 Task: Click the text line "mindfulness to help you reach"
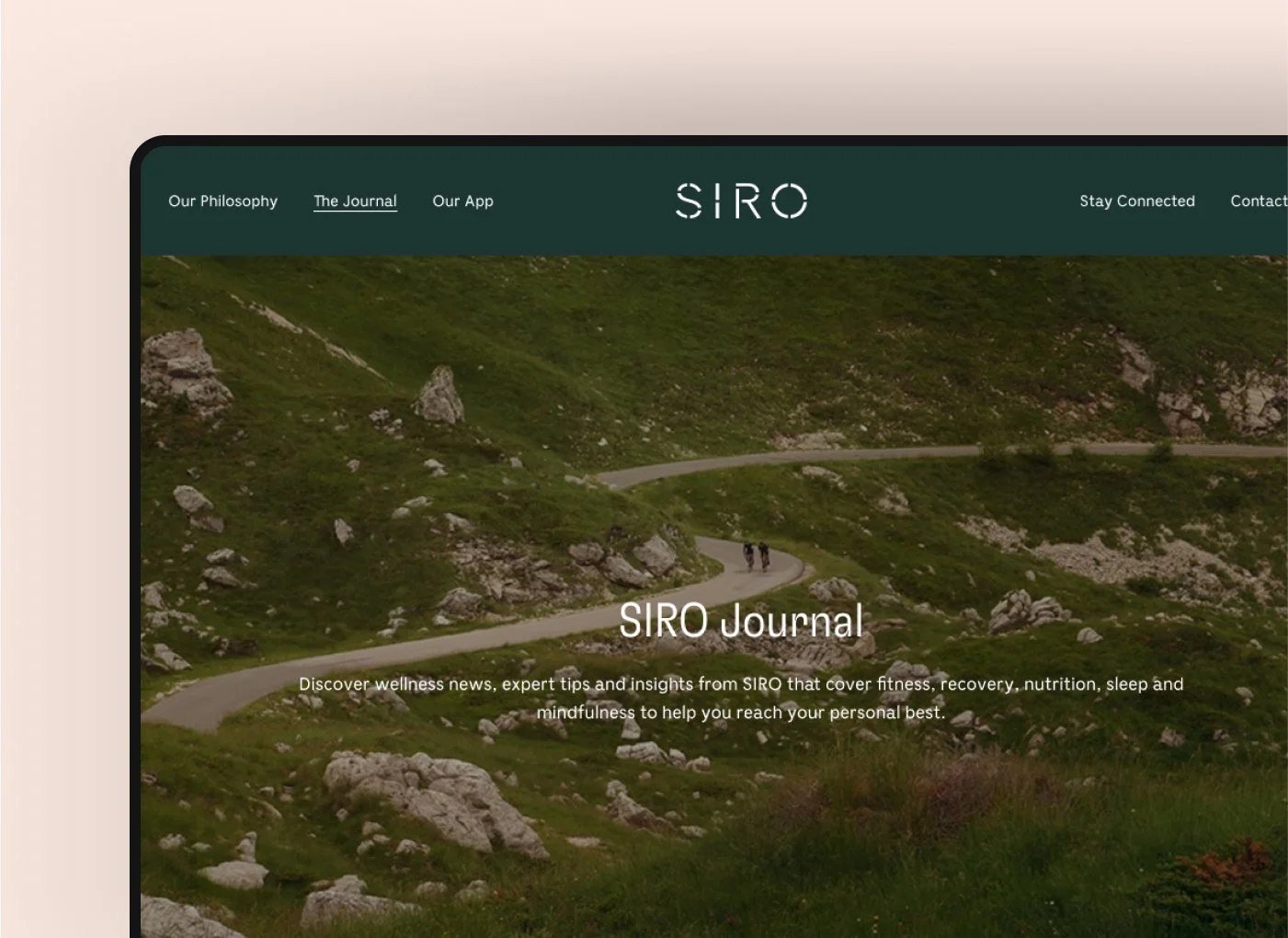(741, 713)
